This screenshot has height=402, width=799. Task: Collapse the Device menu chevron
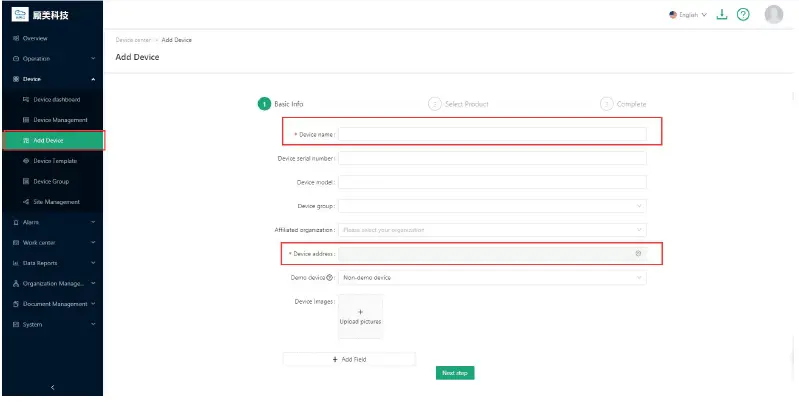coord(93,79)
